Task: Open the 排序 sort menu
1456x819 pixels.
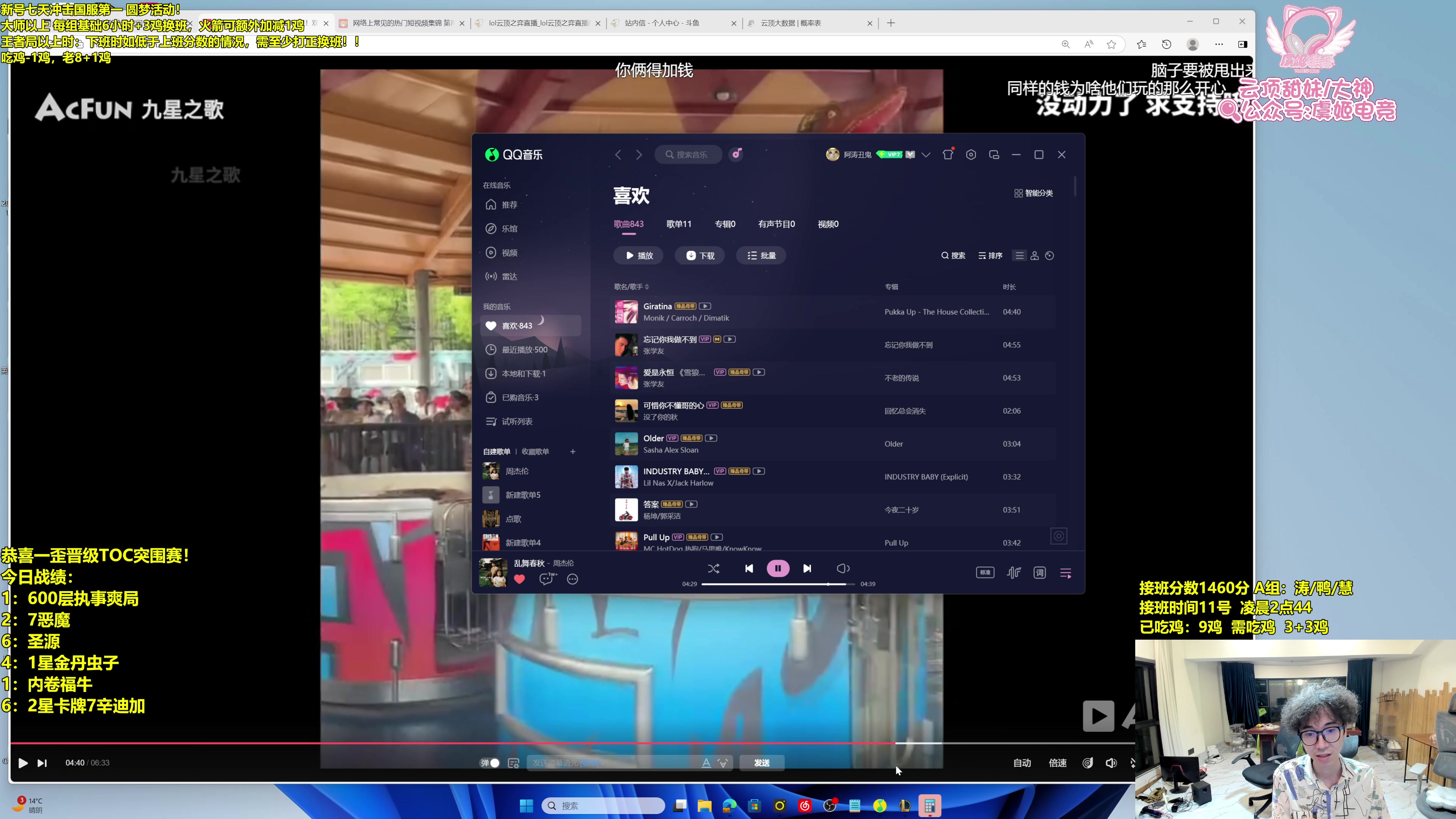Action: point(990,256)
